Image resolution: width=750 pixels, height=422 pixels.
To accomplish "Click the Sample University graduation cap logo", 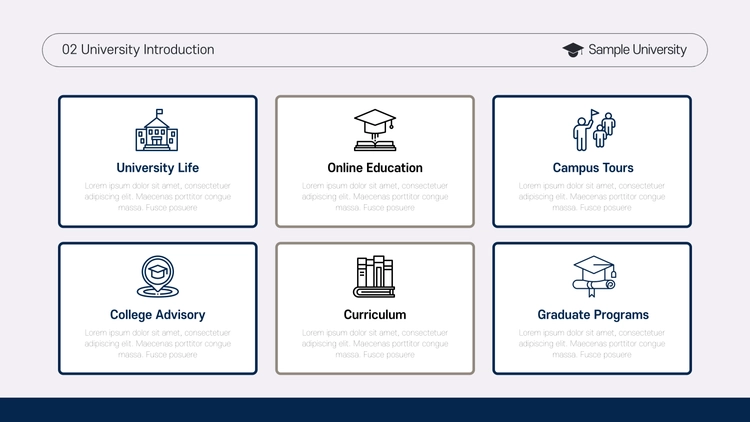I will 573,50.
